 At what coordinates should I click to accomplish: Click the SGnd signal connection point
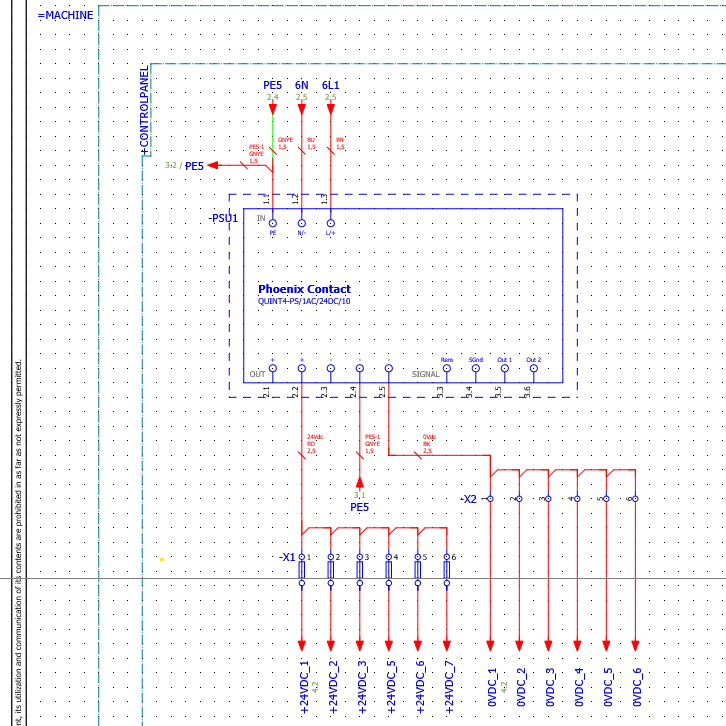[x=475, y=368]
